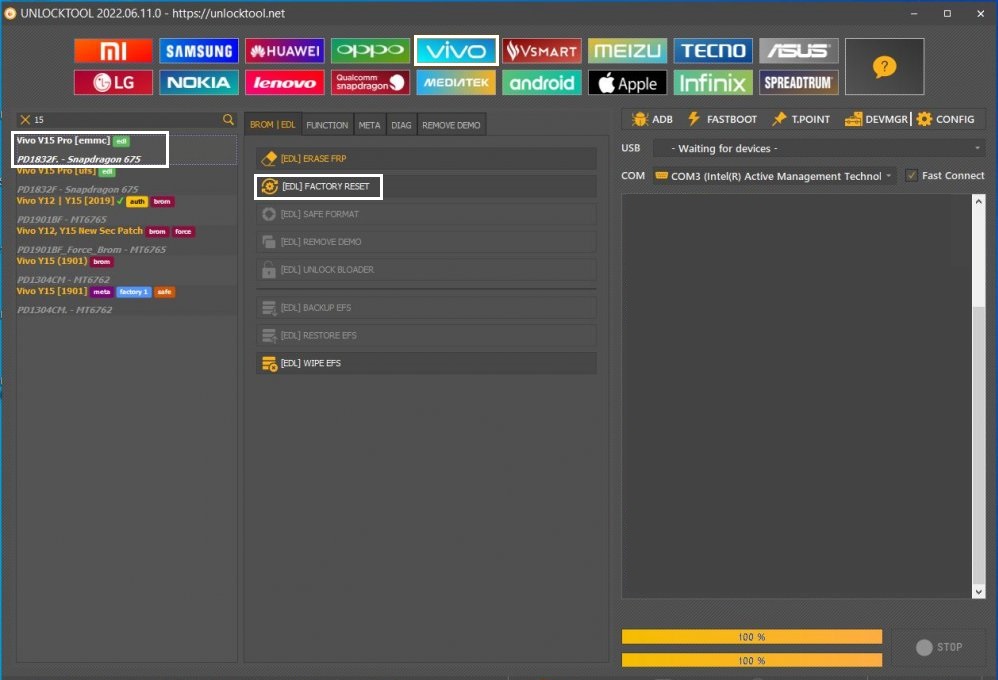Open the META tab
998x680 pixels.
pyautogui.click(x=369, y=125)
